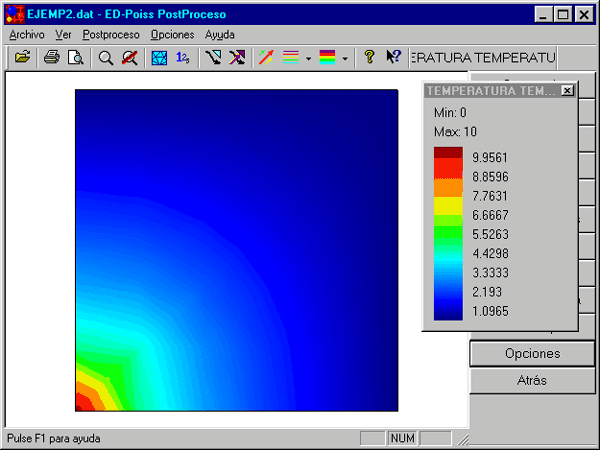Open About via yellow question mark icon

(x=369, y=57)
